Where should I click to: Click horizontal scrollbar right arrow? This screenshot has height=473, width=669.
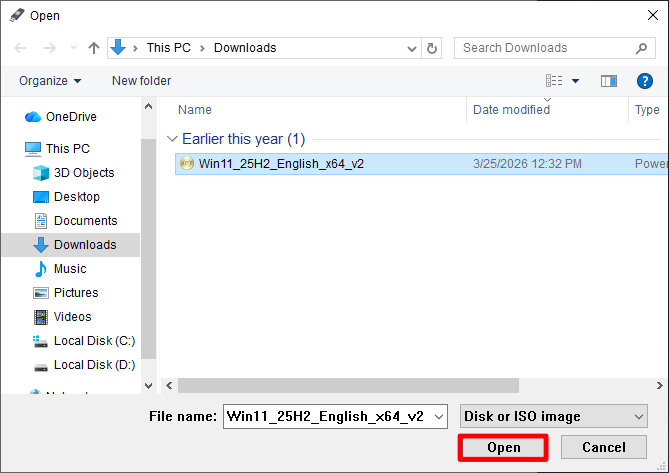pyautogui.click(x=659, y=386)
